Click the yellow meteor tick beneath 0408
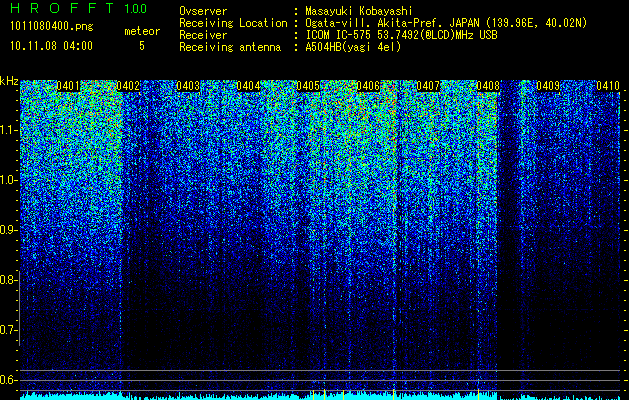This screenshot has width=629, height=400. point(479,395)
